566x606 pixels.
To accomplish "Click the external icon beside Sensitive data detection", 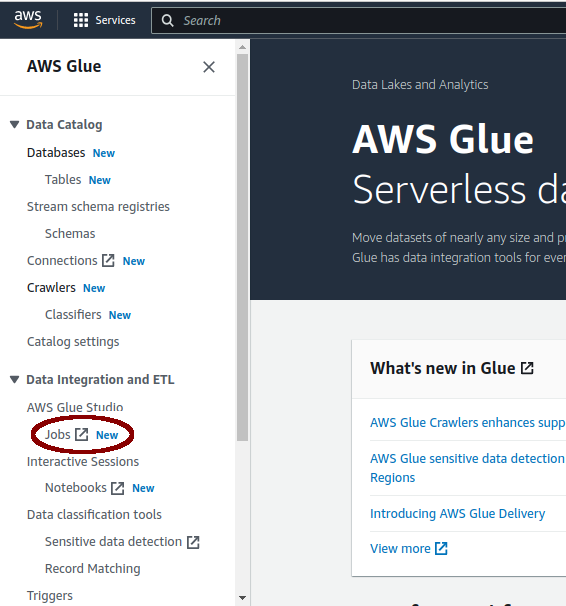I will (x=193, y=542).
